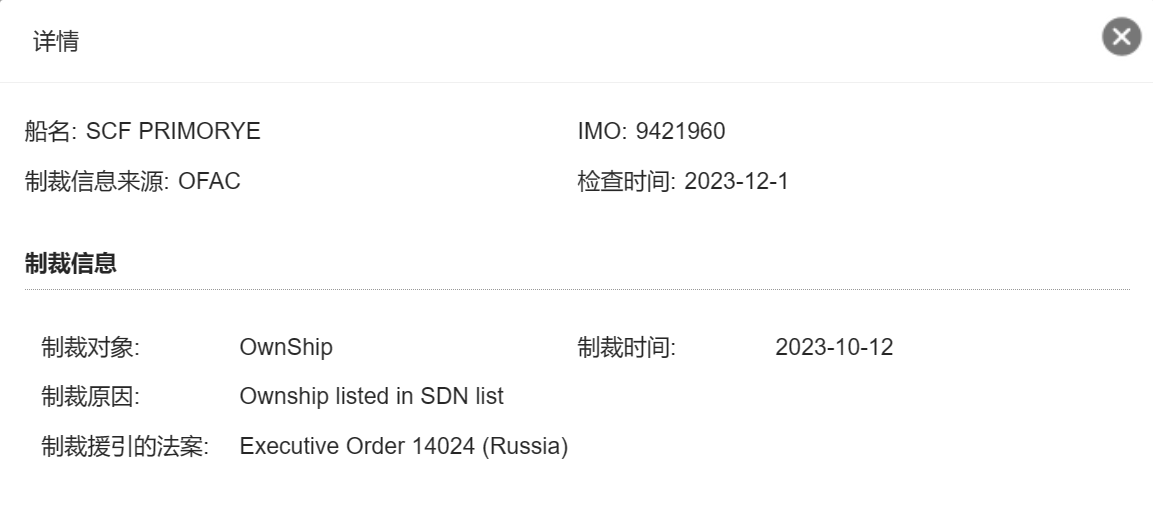Select the IMO number 9421960
Screen dimensions: 1153x510
680,131
